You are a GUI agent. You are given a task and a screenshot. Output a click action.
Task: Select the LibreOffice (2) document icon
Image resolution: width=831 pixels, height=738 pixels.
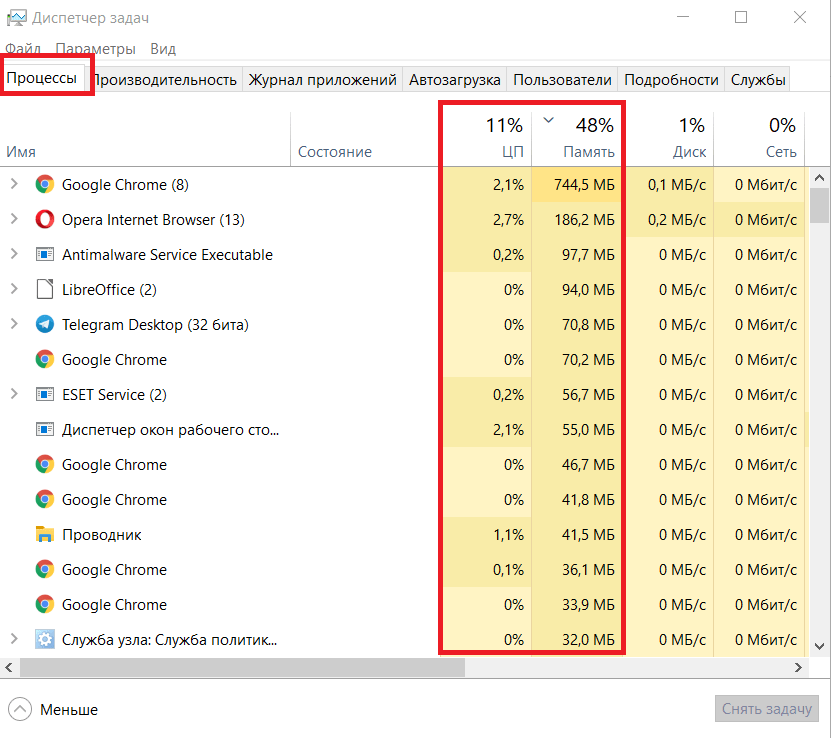(x=45, y=289)
